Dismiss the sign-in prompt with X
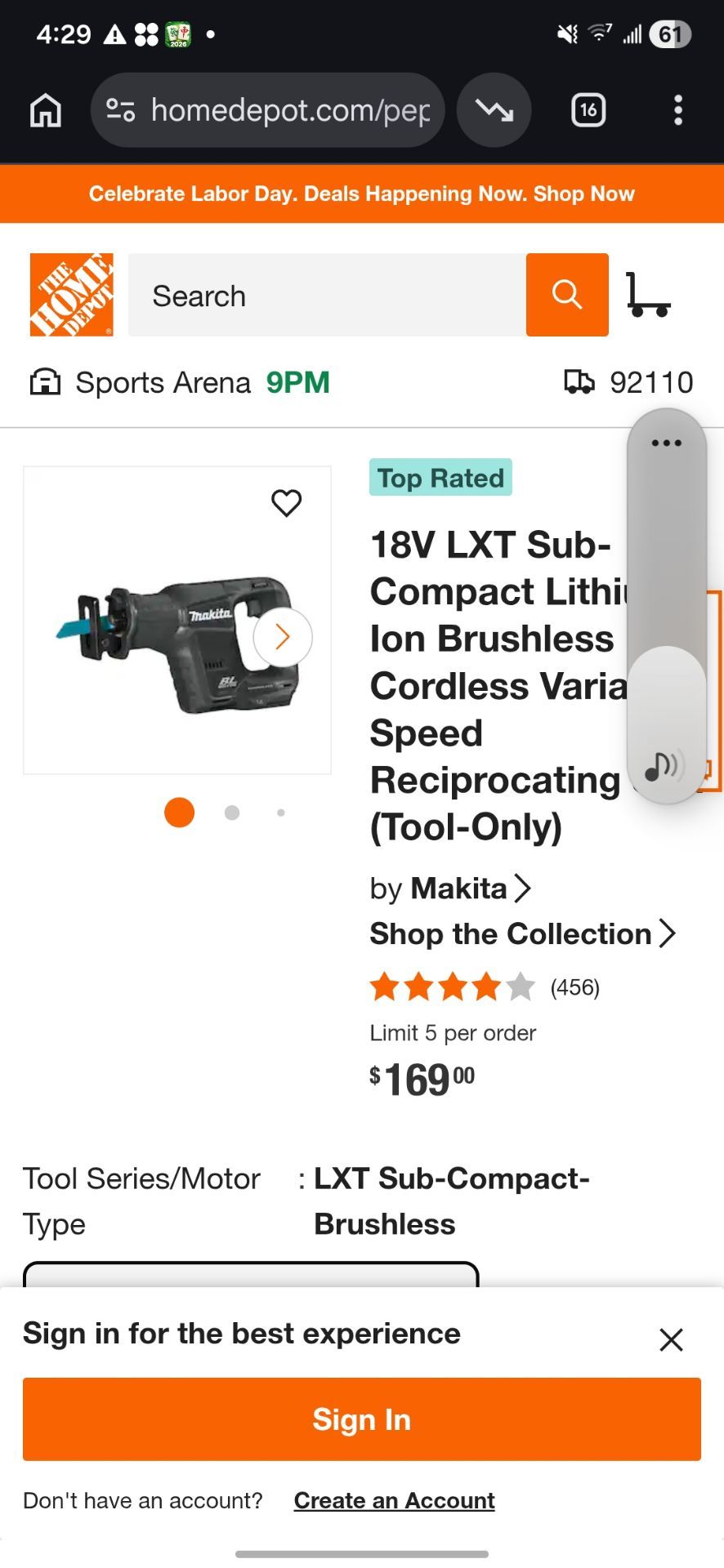The width and height of the screenshot is (724, 1568). [x=671, y=1339]
